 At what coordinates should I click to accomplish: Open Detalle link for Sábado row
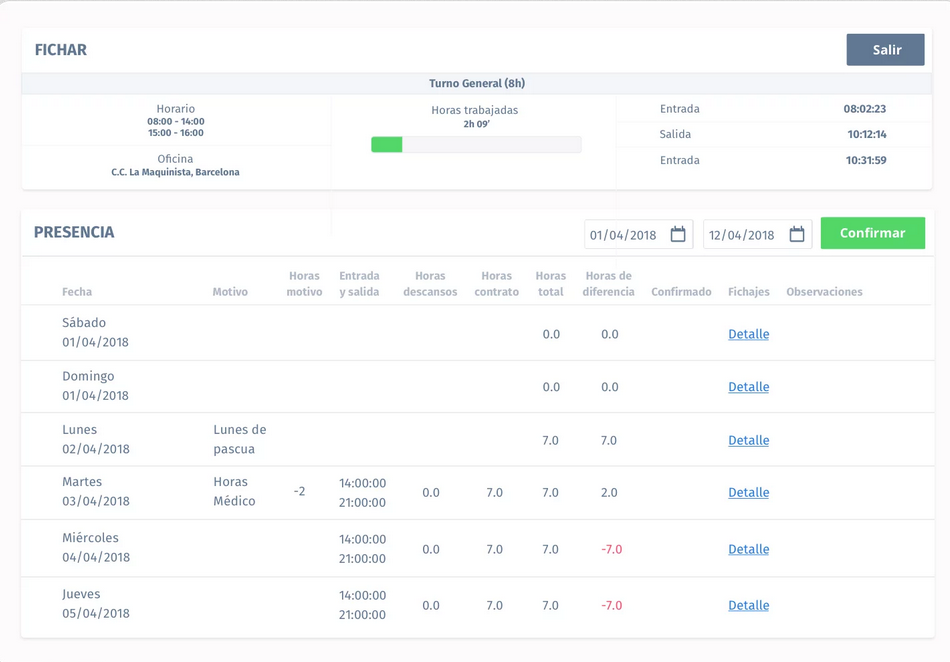point(748,334)
